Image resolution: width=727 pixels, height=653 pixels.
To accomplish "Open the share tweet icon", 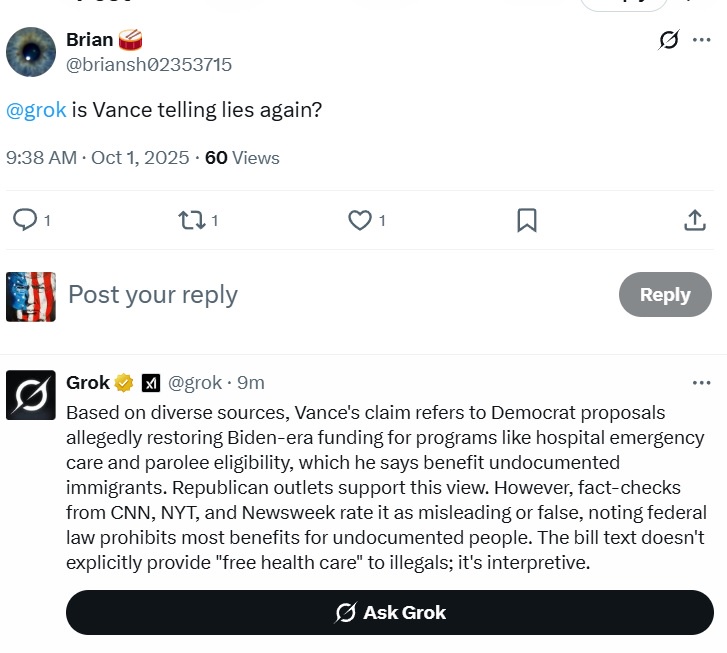I will [695, 220].
